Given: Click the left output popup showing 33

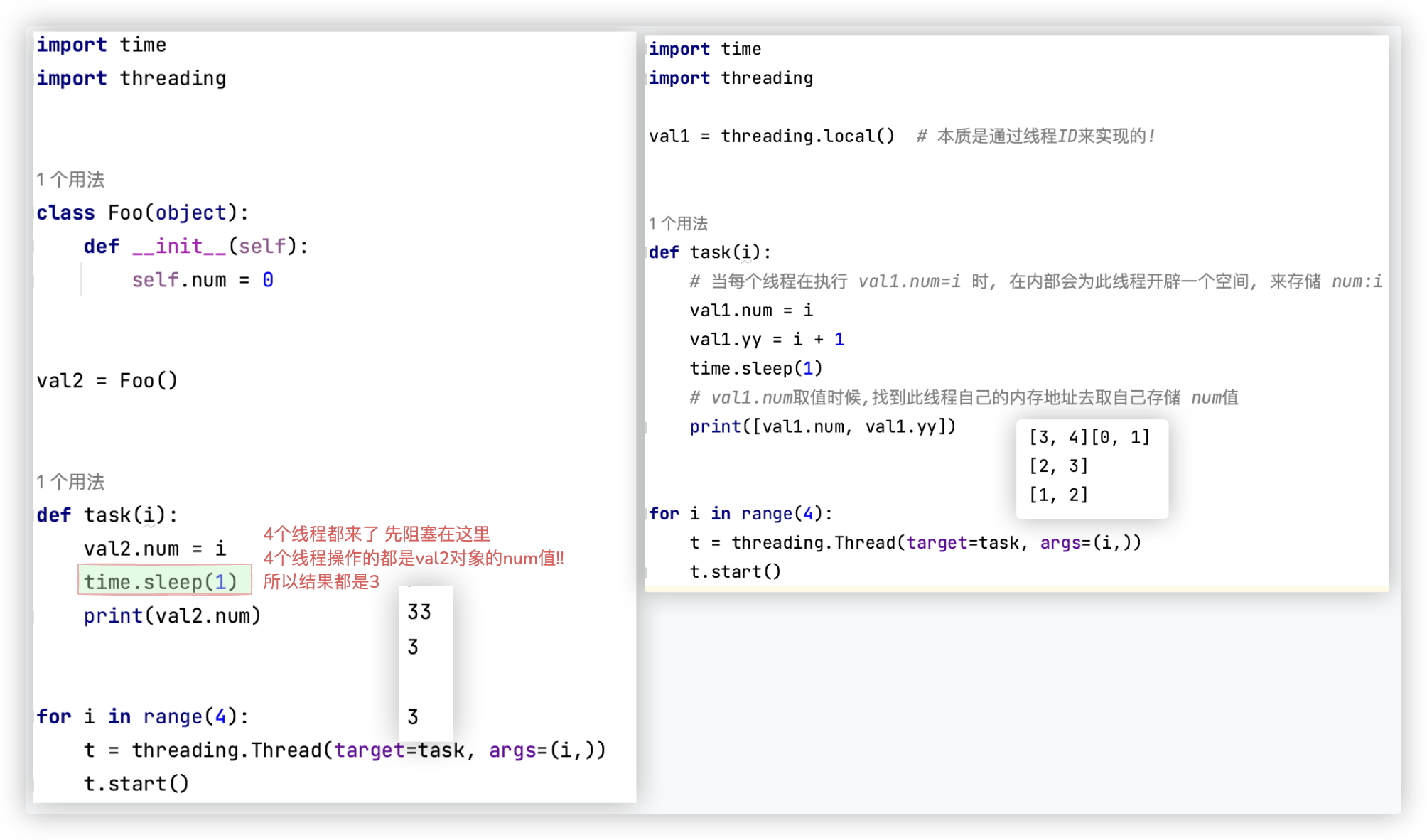Looking at the screenshot, I should coord(419,612).
